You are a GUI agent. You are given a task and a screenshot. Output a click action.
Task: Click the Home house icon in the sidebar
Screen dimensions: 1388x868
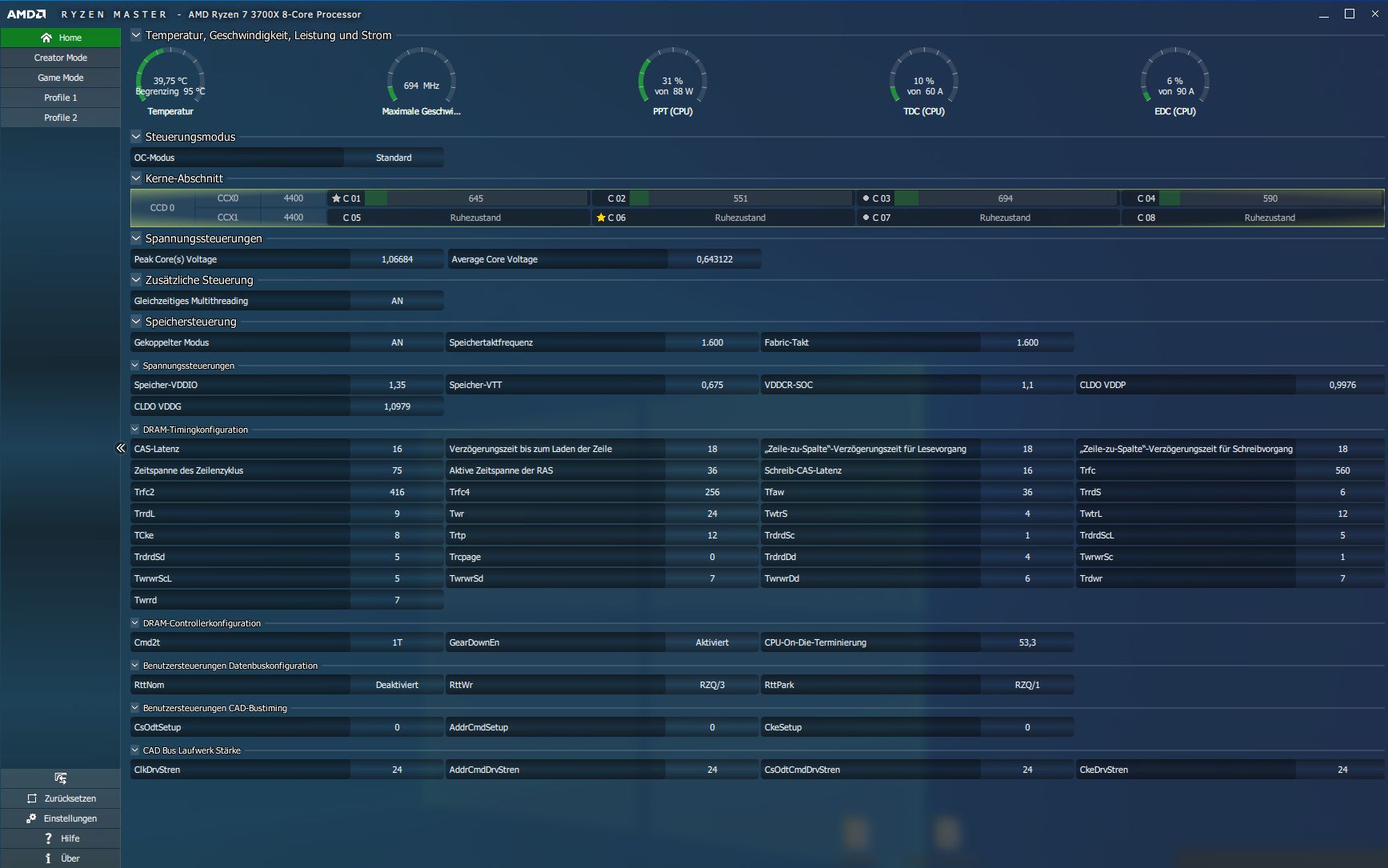point(46,38)
